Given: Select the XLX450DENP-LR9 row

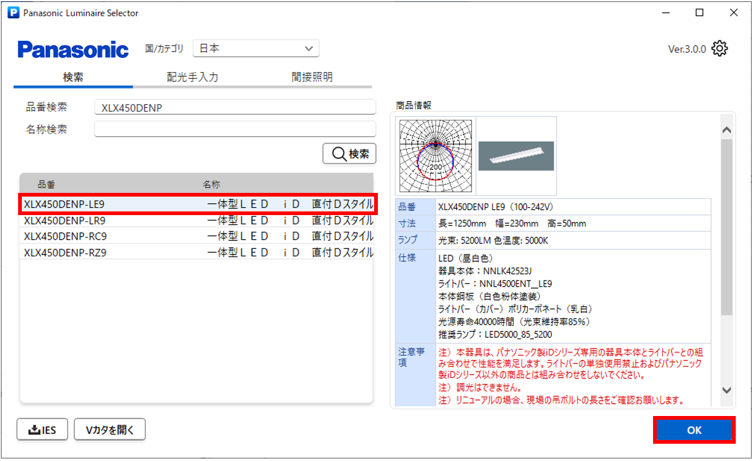Looking at the screenshot, I should click(x=198, y=220).
